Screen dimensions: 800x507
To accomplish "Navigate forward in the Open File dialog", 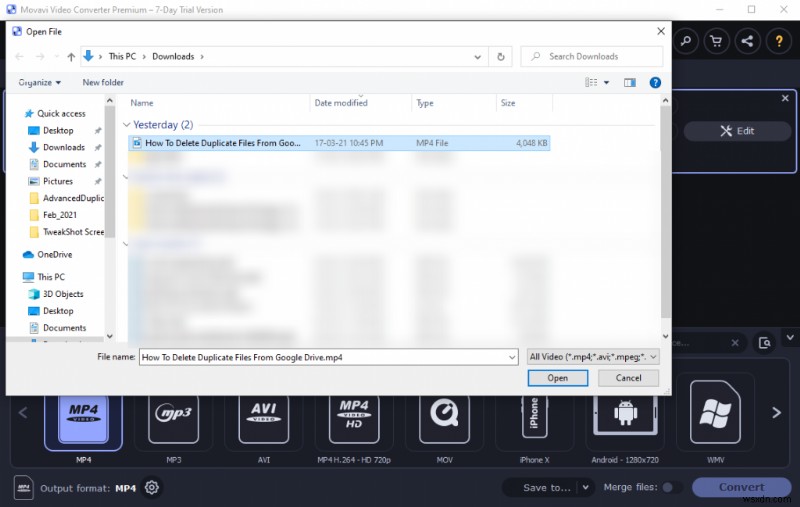I will 40,57.
